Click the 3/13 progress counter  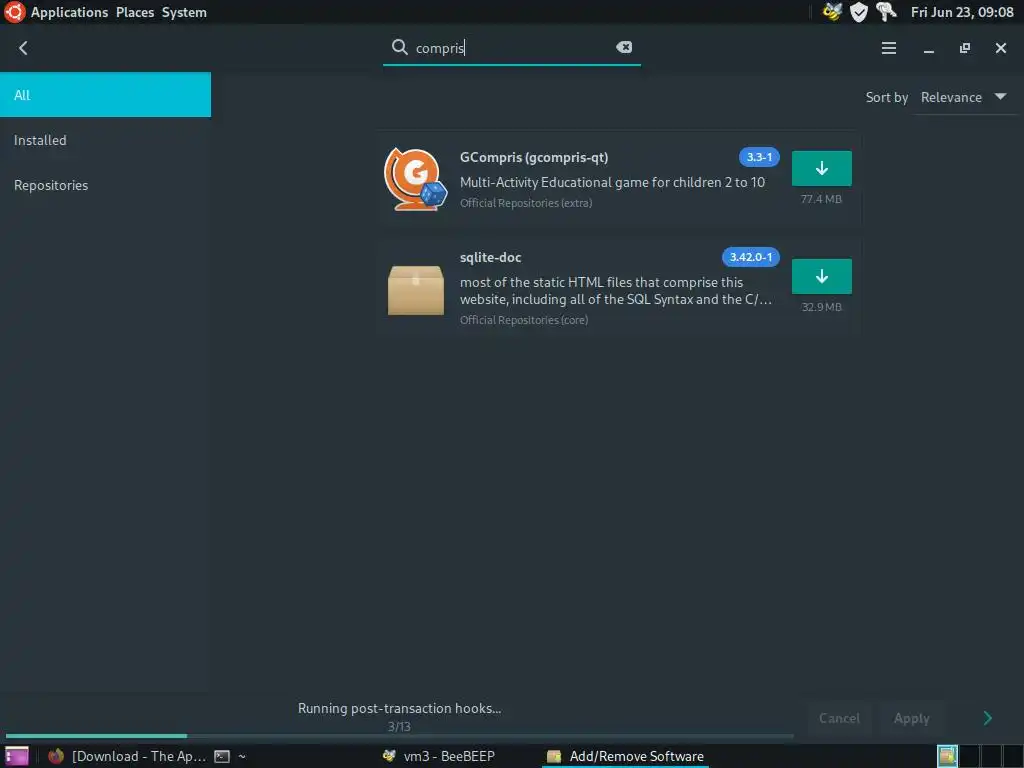399,726
